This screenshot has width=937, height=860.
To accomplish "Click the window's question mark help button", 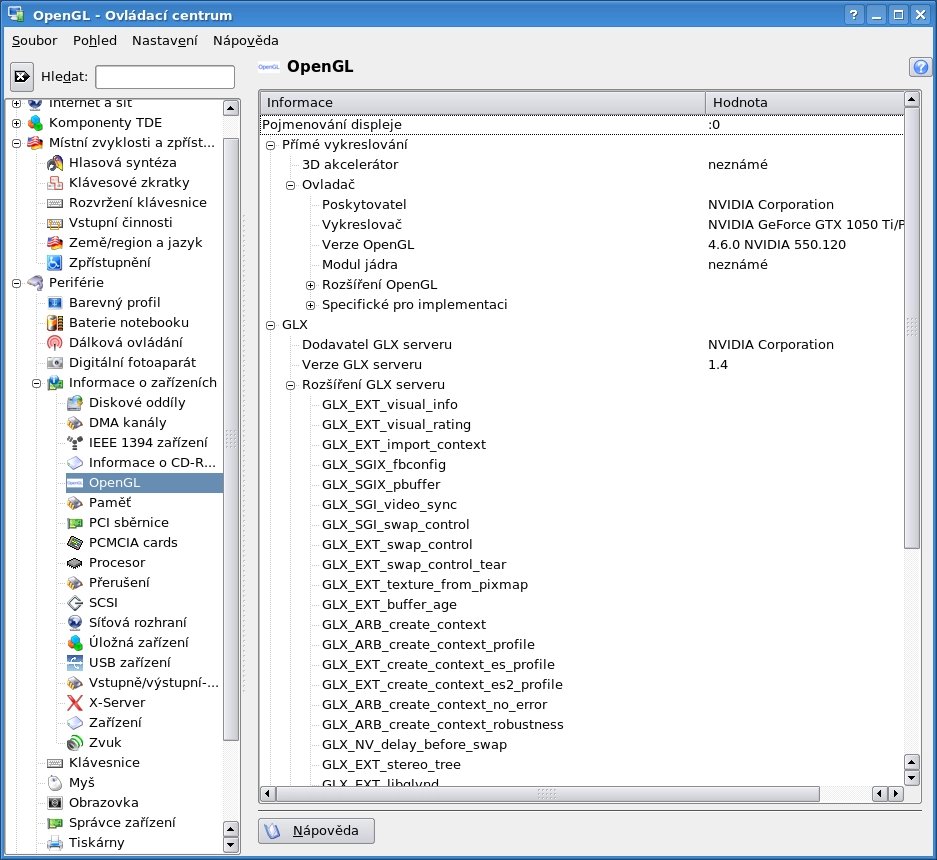I will [x=854, y=14].
